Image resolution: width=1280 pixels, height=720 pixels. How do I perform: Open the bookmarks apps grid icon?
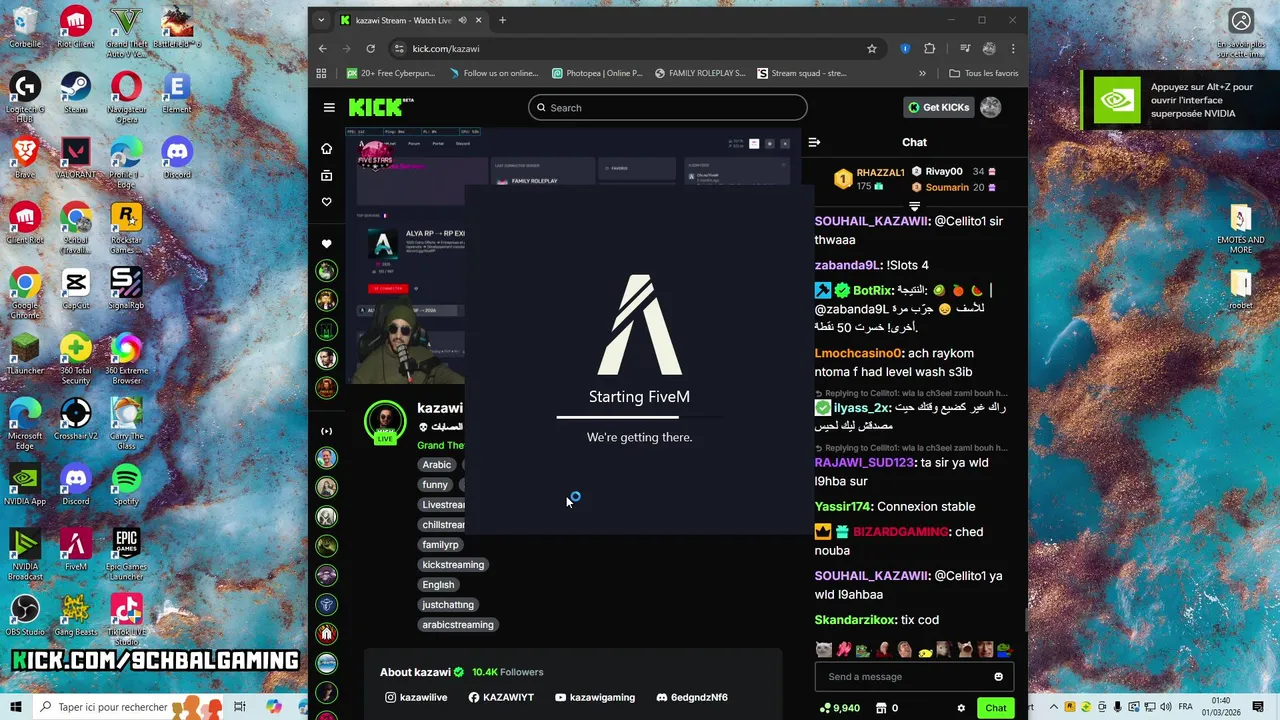(x=321, y=73)
